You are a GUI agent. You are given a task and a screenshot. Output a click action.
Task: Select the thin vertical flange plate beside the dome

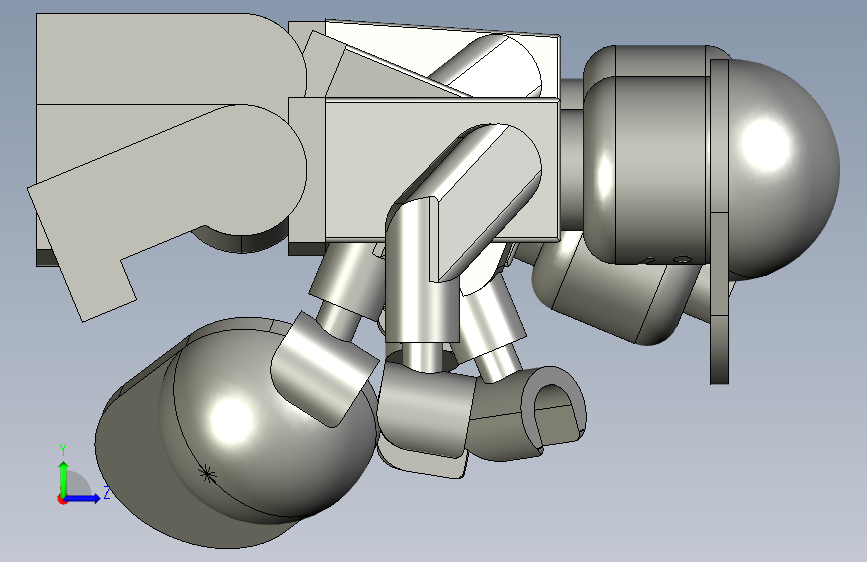click(x=720, y=221)
